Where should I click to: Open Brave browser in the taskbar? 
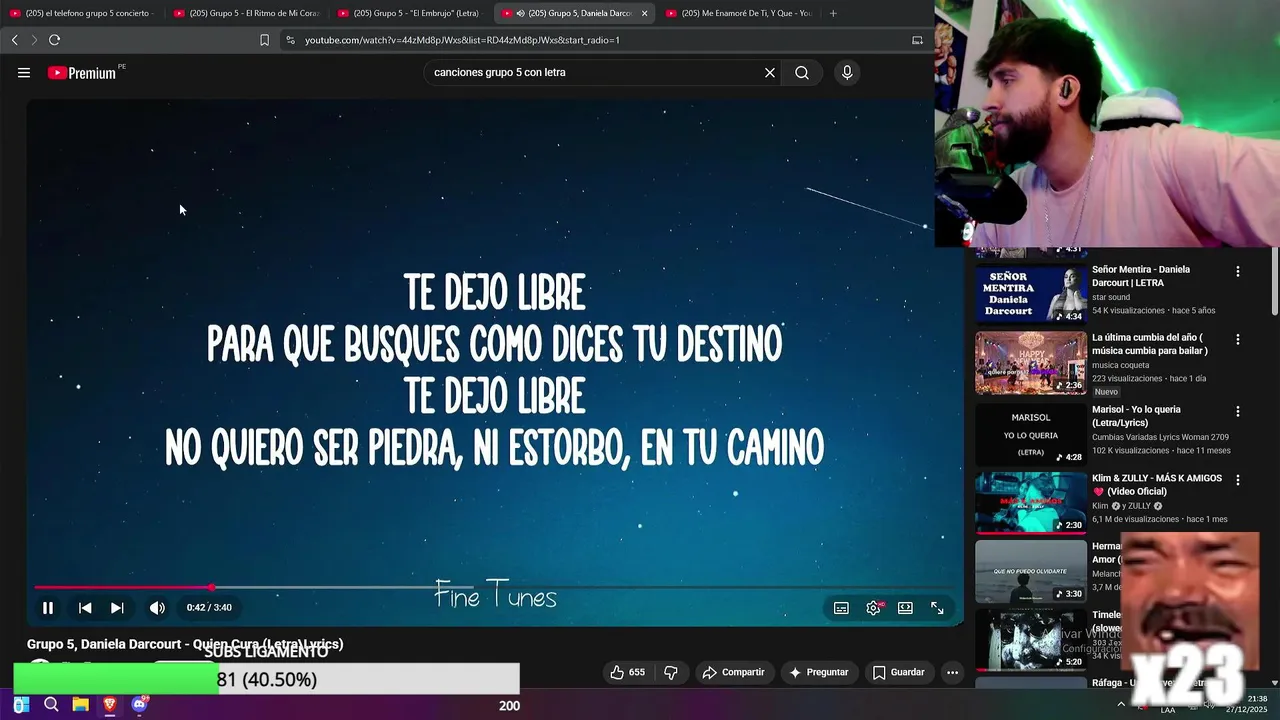click(x=110, y=705)
